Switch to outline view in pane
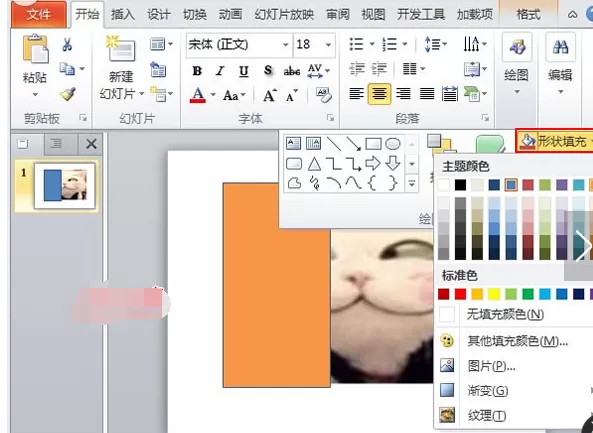This screenshot has width=593, height=433. [x=57, y=144]
